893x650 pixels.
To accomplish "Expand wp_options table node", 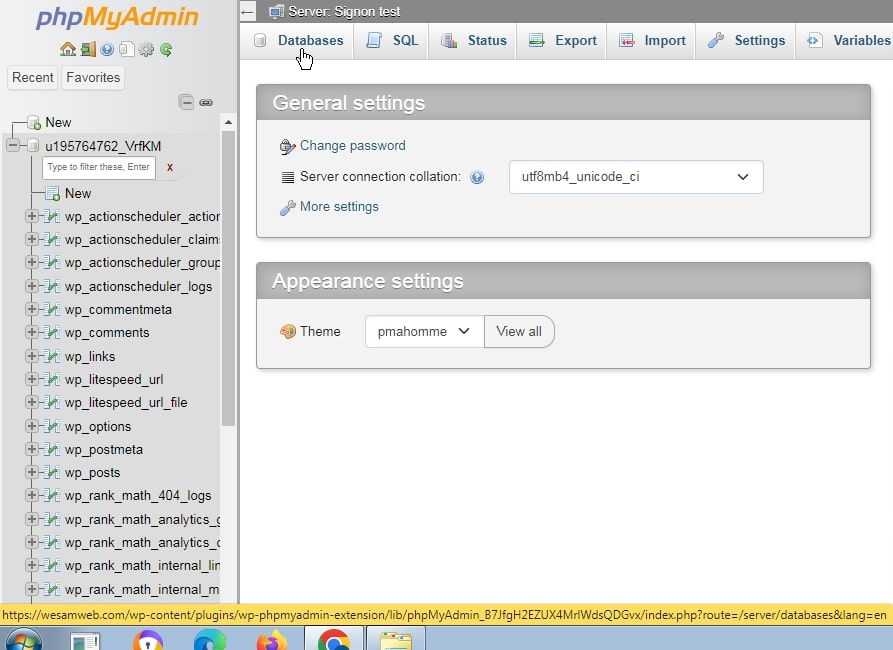I will (x=32, y=426).
